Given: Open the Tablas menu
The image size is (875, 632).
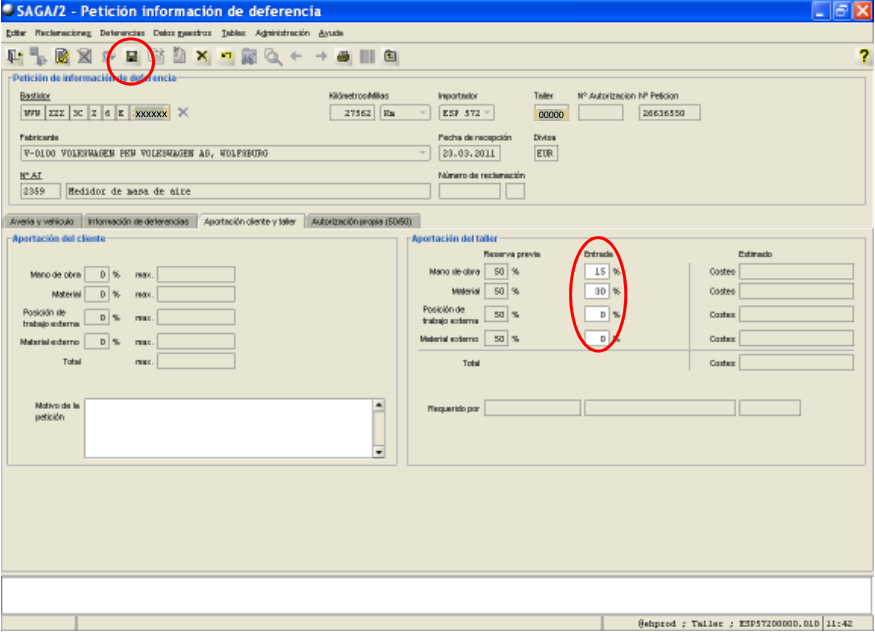Looking at the screenshot, I should 233,33.
